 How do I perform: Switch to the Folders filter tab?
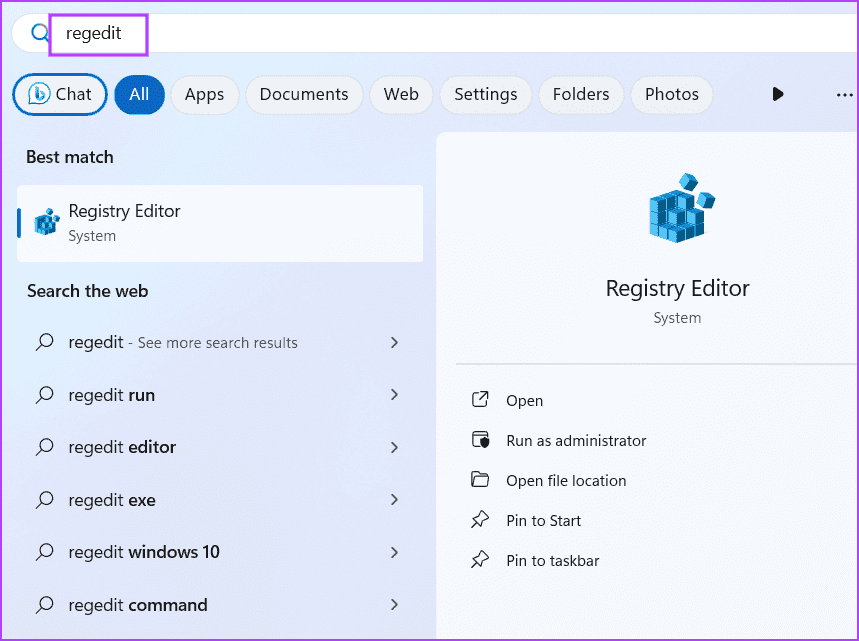point(581,94)
